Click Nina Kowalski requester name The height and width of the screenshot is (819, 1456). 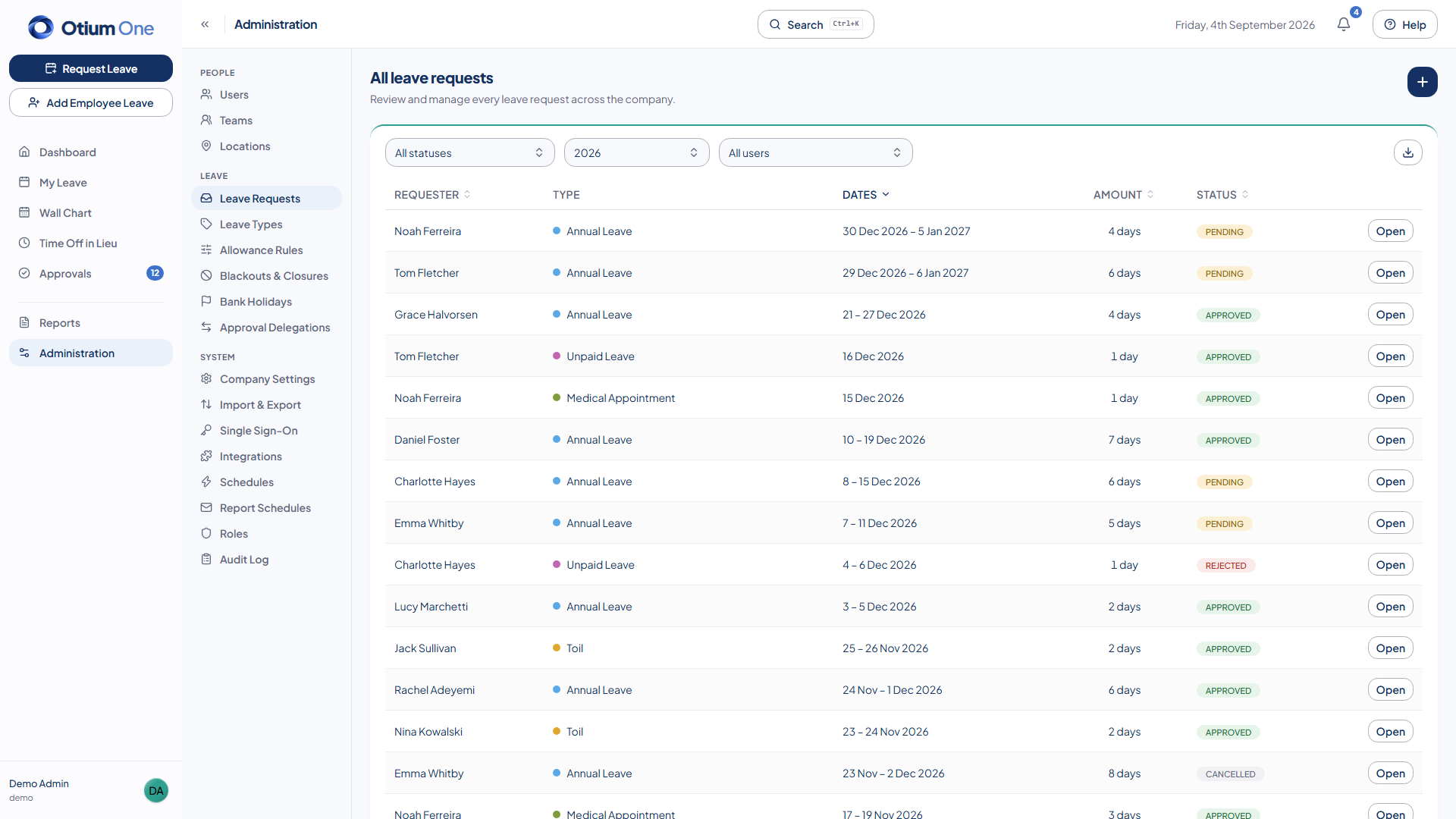(x=428, y=731)
